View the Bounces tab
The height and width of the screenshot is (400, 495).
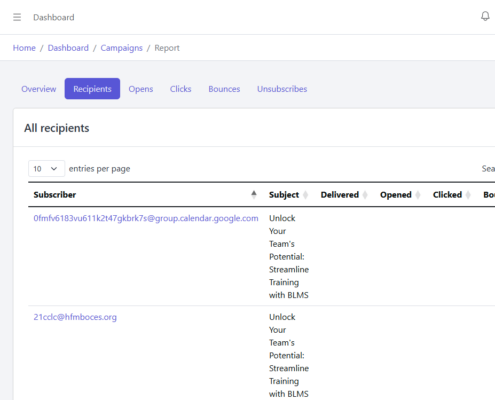pyautogui.click(x=224, y=89)
